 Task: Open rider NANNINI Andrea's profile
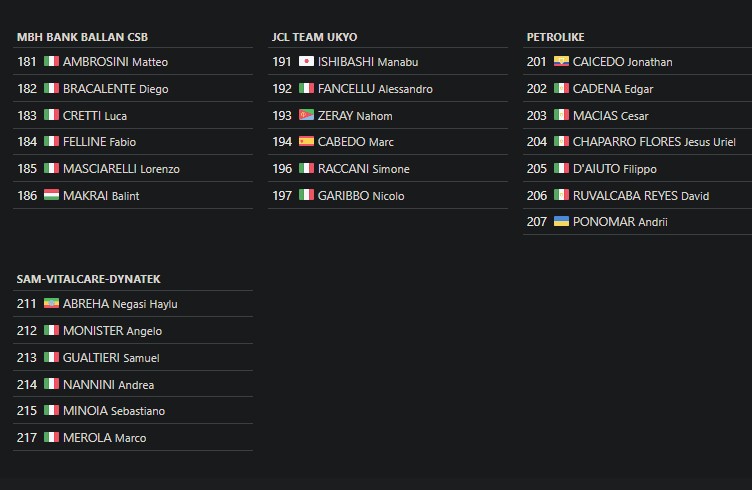coord(108,385)
